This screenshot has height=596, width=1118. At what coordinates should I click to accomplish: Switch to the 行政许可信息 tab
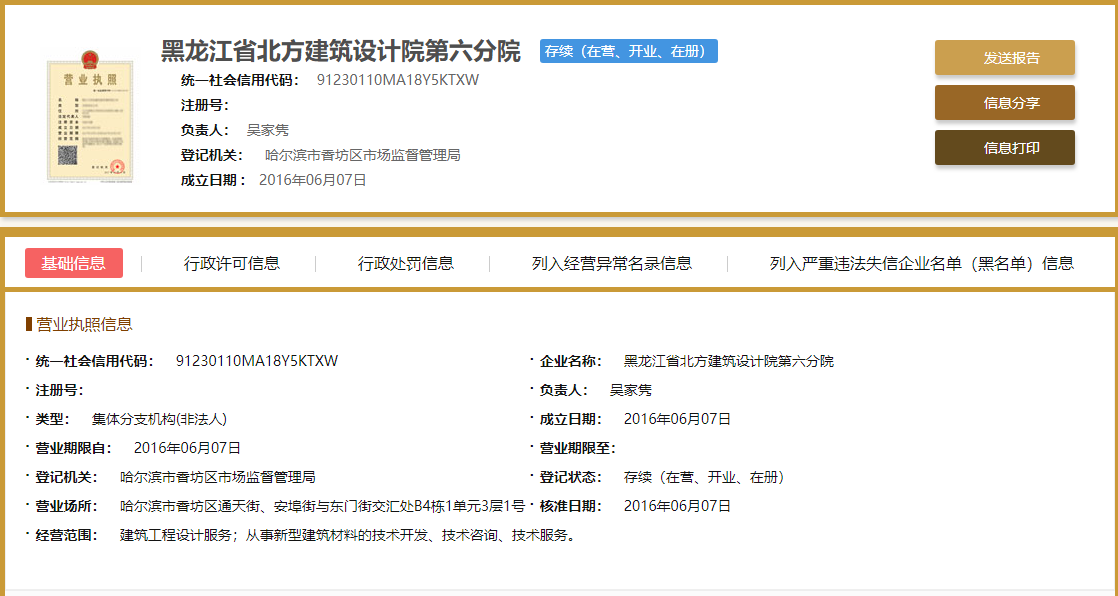(232, 263)
